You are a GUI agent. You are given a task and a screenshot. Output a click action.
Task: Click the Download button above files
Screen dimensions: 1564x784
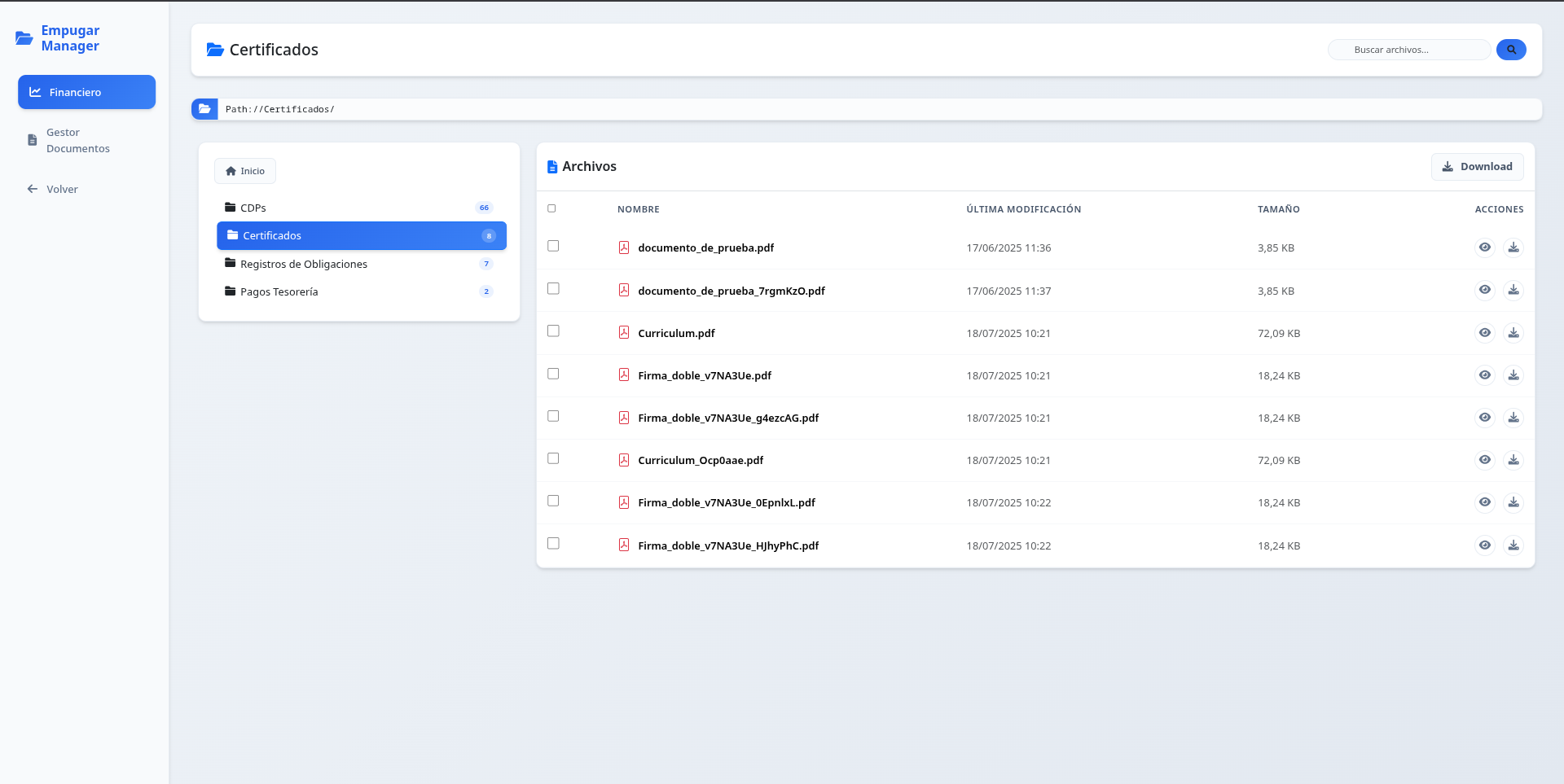[x=1477, y=166]
